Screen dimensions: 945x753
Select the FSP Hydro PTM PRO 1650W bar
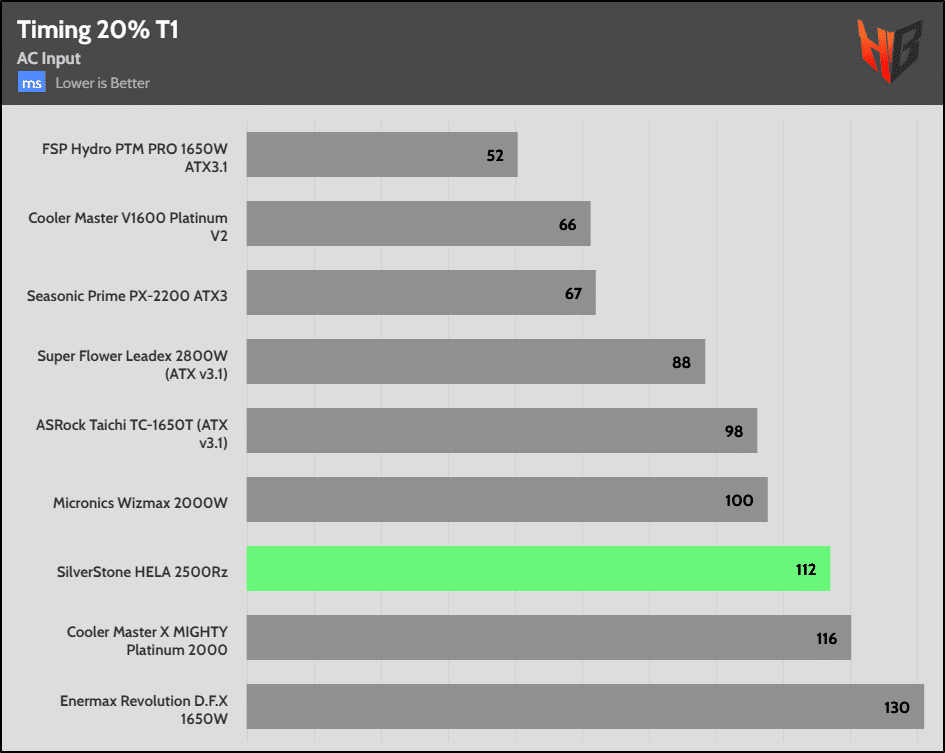click(381, 155)
